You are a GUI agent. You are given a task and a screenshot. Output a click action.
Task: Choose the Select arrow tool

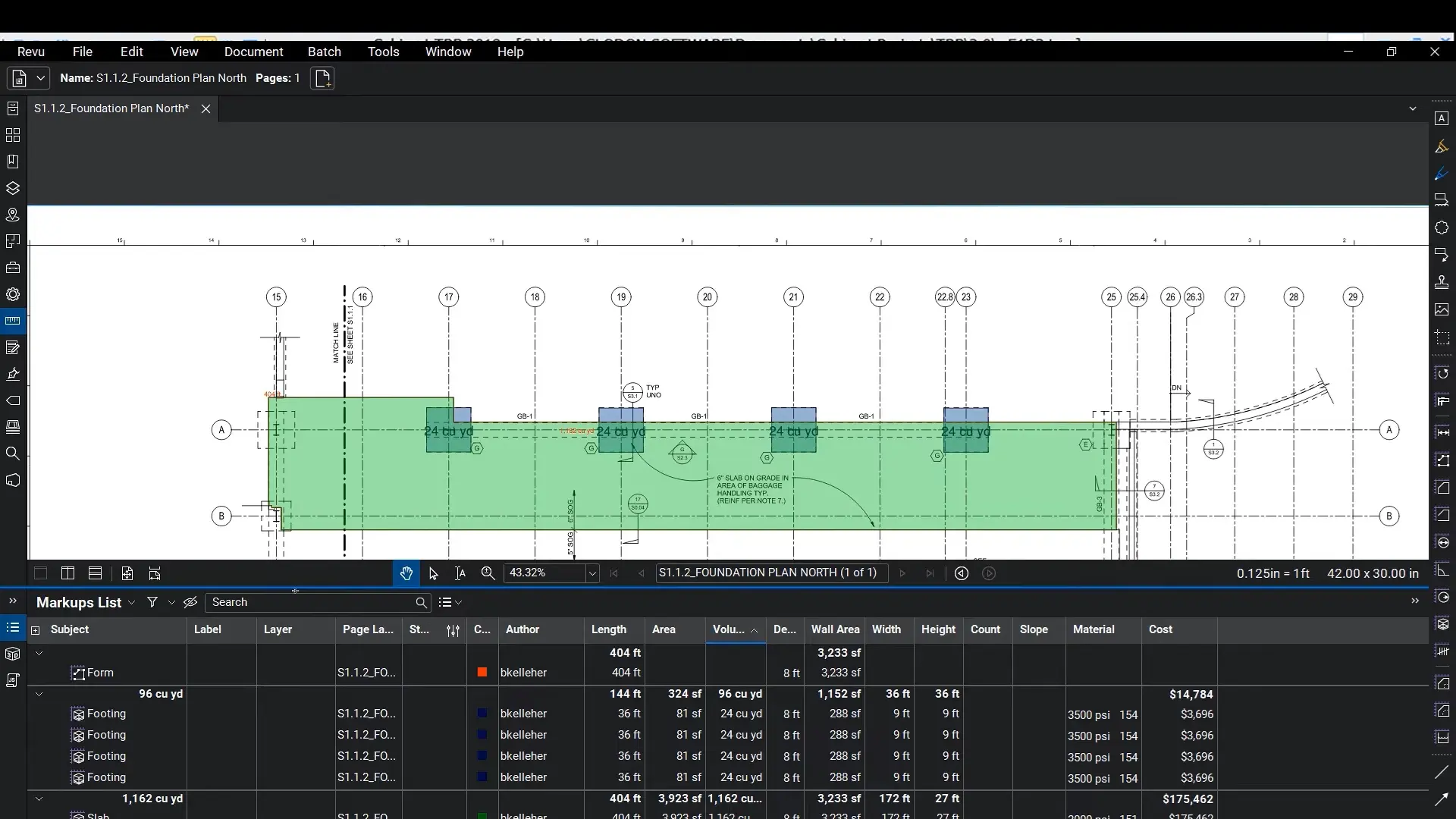coord(433,573)
